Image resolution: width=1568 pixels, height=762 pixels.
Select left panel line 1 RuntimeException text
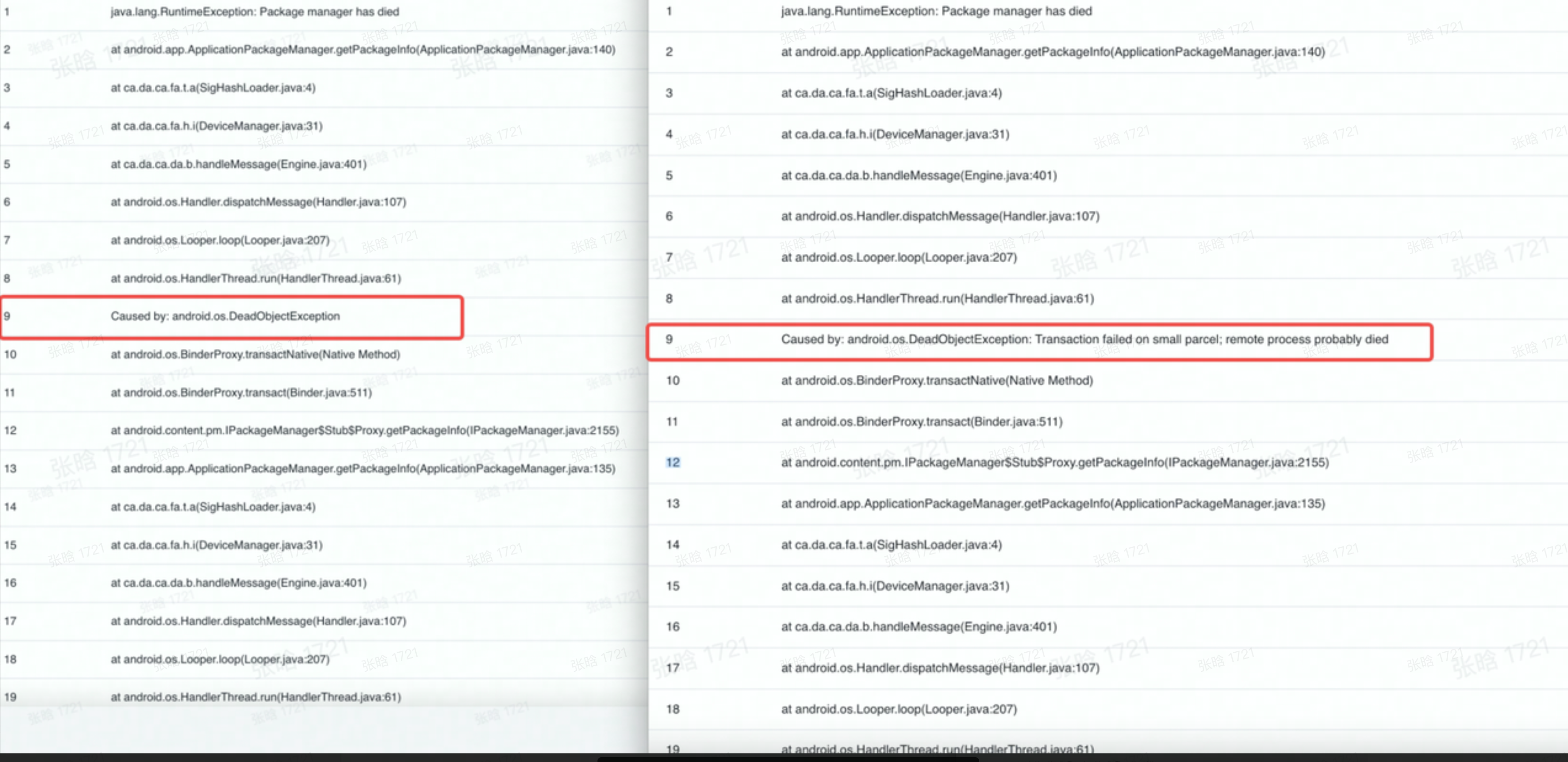coord(255,12)
